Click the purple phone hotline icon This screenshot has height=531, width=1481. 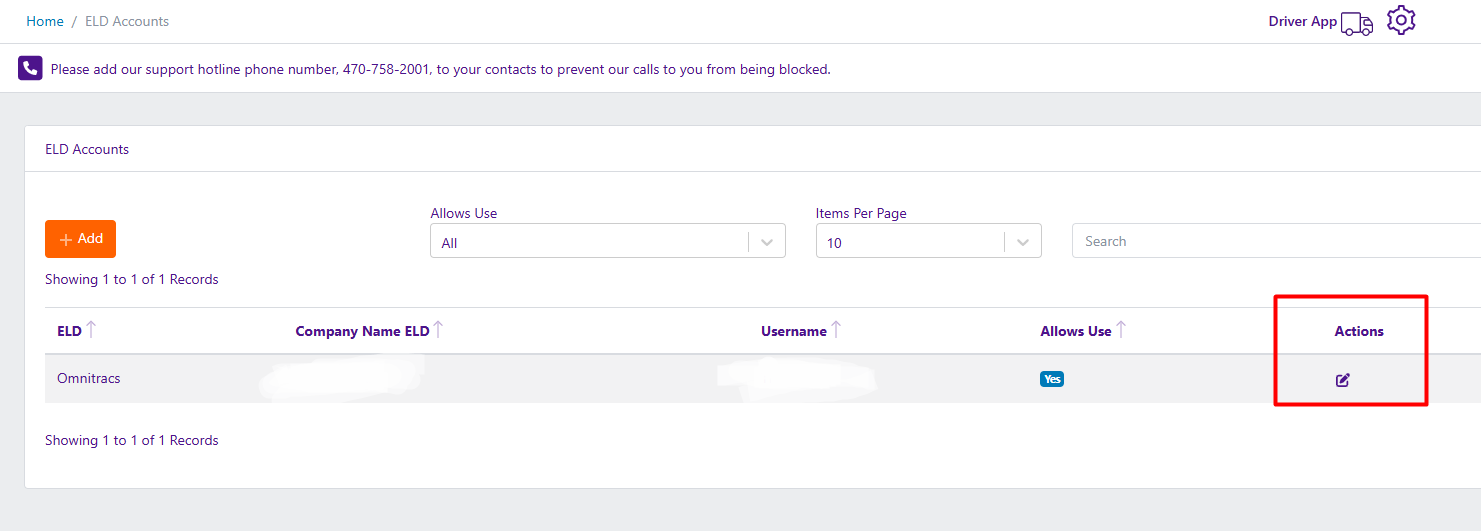(30, 68)
